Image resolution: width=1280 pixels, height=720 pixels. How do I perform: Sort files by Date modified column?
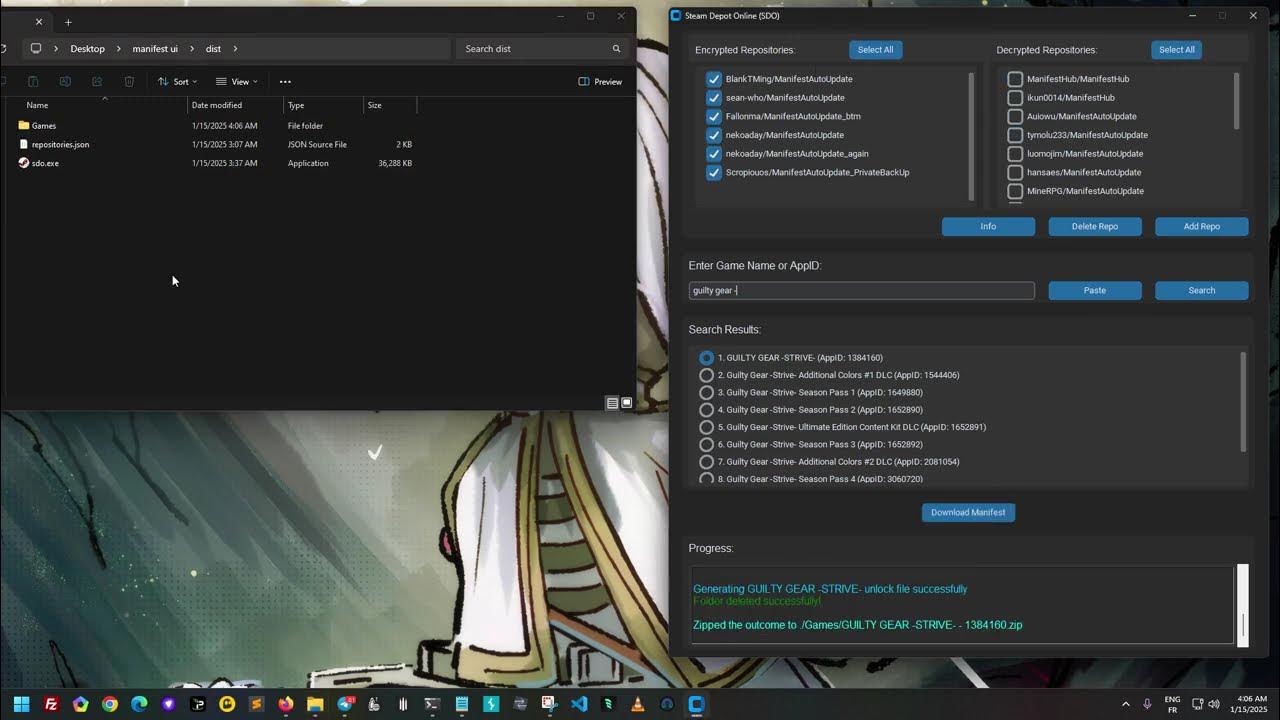tap(217, 105)
